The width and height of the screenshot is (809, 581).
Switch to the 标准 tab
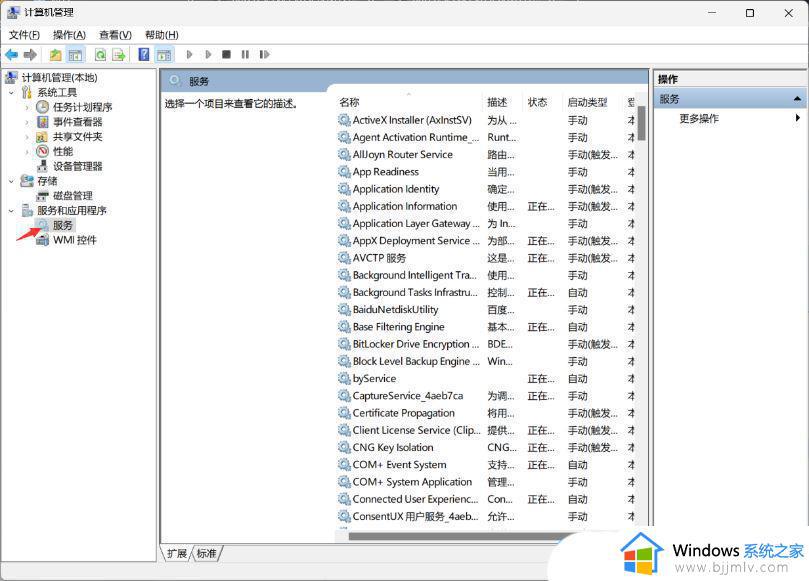coord(206,554)
